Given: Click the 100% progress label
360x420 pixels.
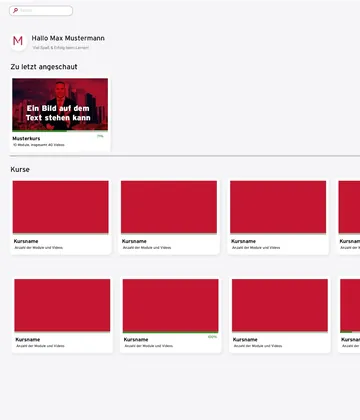Looking at the screenshot, I should (x=212, y=337).
